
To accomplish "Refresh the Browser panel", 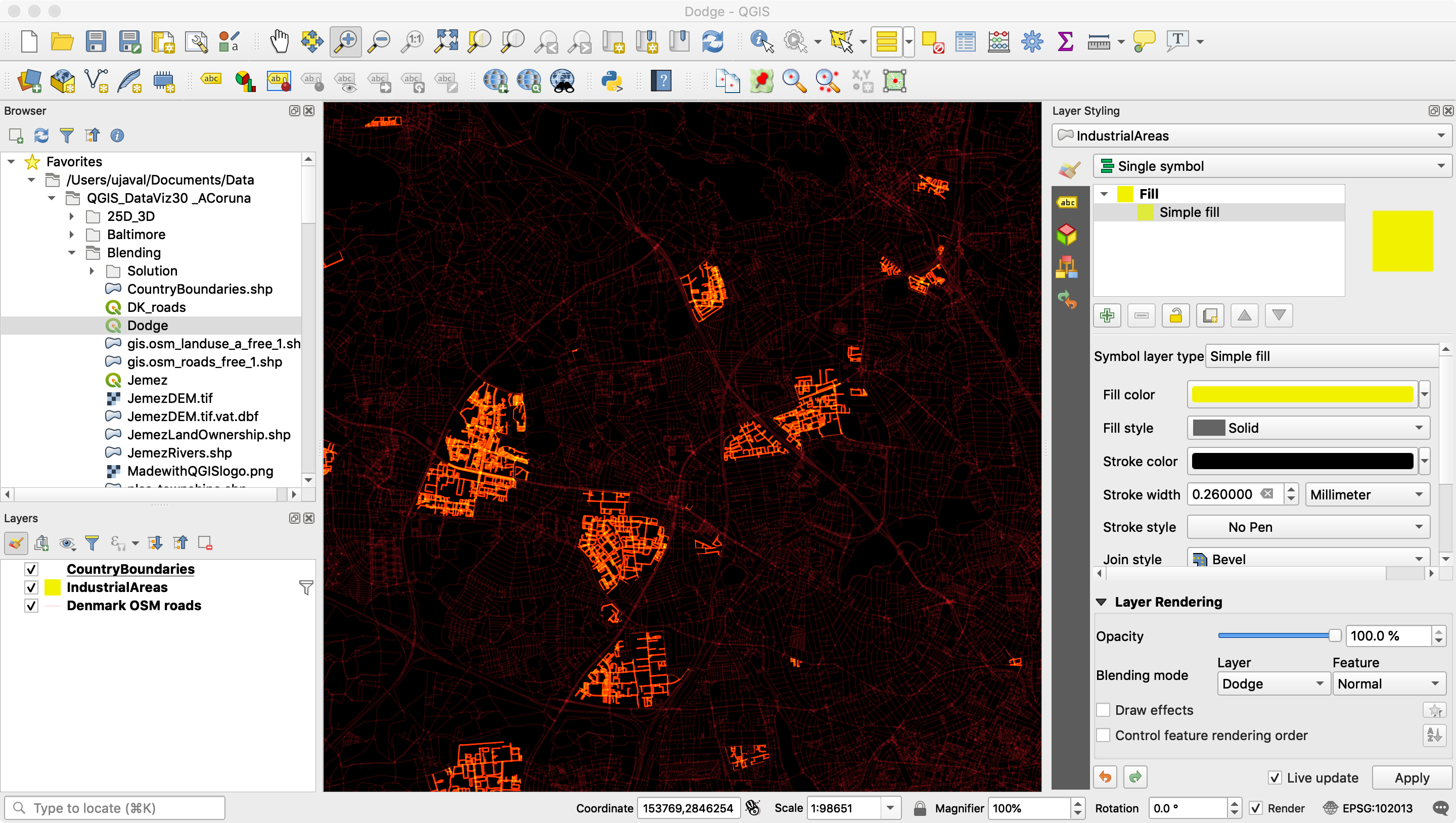I will coord(41,135).
